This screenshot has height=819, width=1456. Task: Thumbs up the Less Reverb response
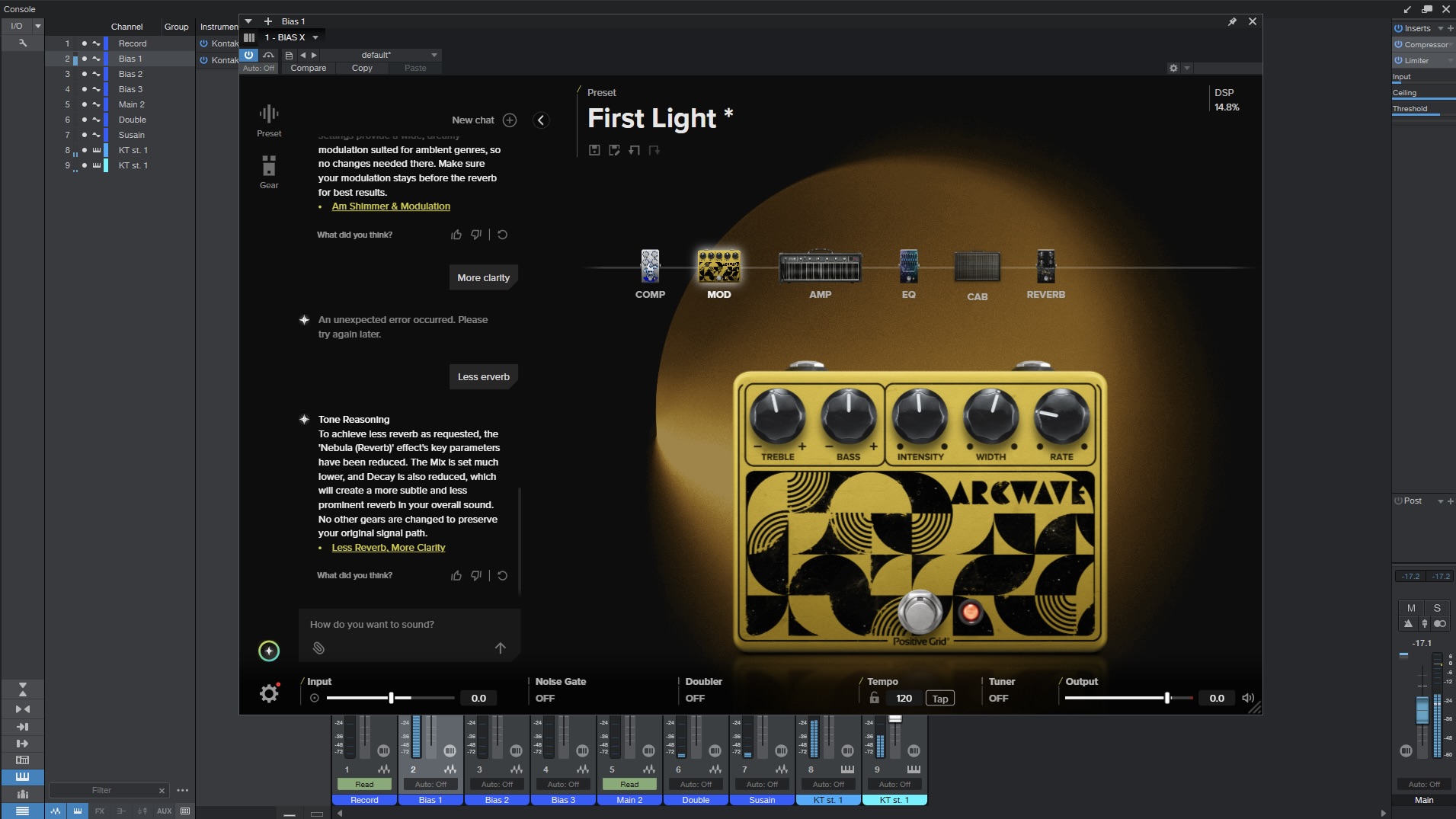point(456,576)
